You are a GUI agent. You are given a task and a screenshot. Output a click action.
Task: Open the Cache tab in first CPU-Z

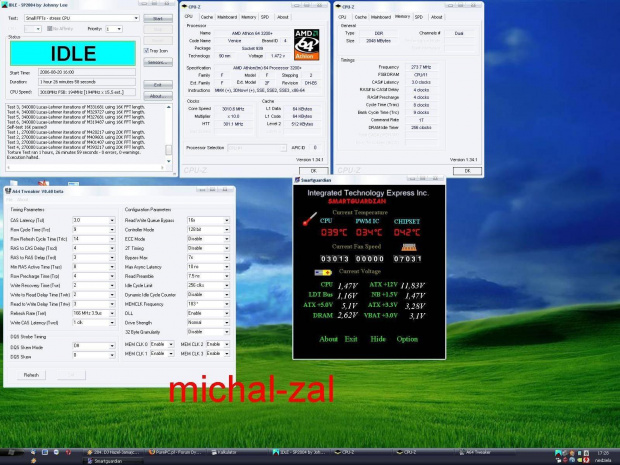[206, 17]
